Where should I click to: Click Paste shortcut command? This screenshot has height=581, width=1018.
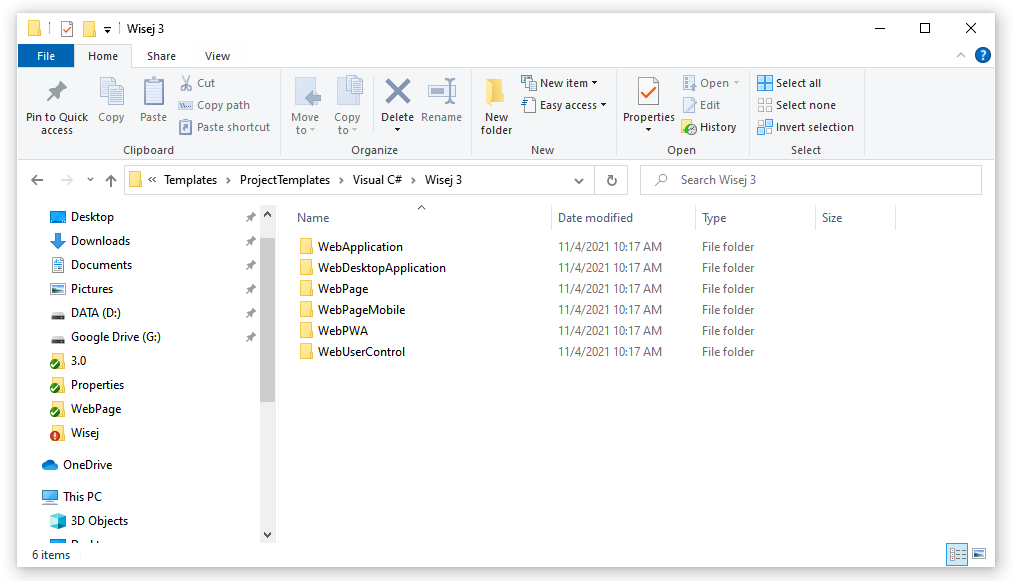click(x=225, y=127)
